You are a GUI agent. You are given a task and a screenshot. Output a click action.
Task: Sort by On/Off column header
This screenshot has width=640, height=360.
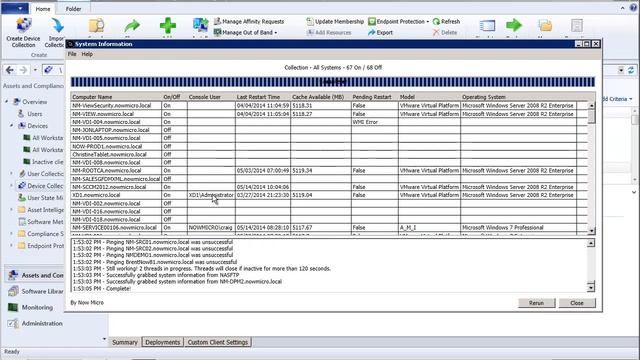(x=174, y=97)
